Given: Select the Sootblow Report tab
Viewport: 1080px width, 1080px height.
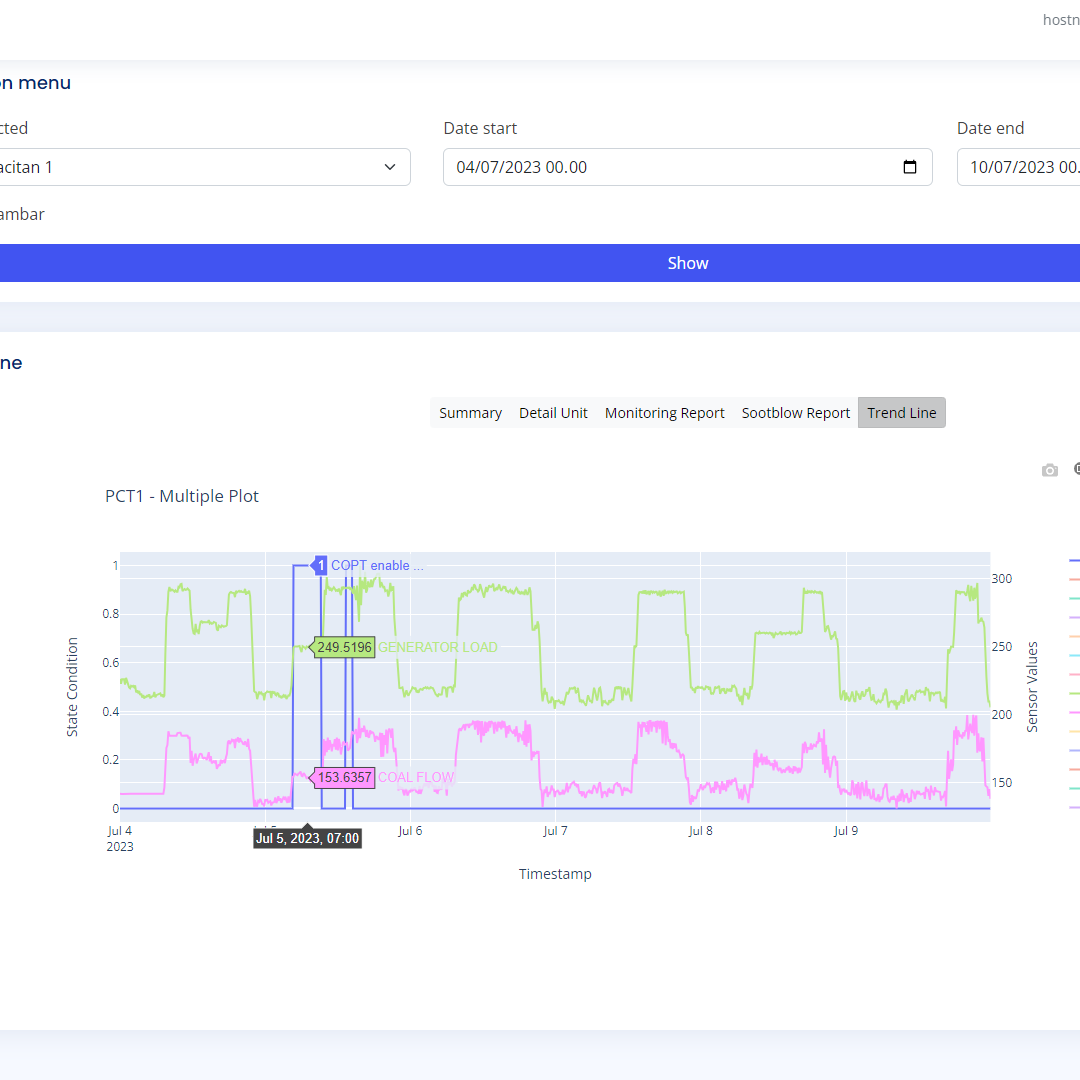Looking at the screenshot, I should coord(795,413).
